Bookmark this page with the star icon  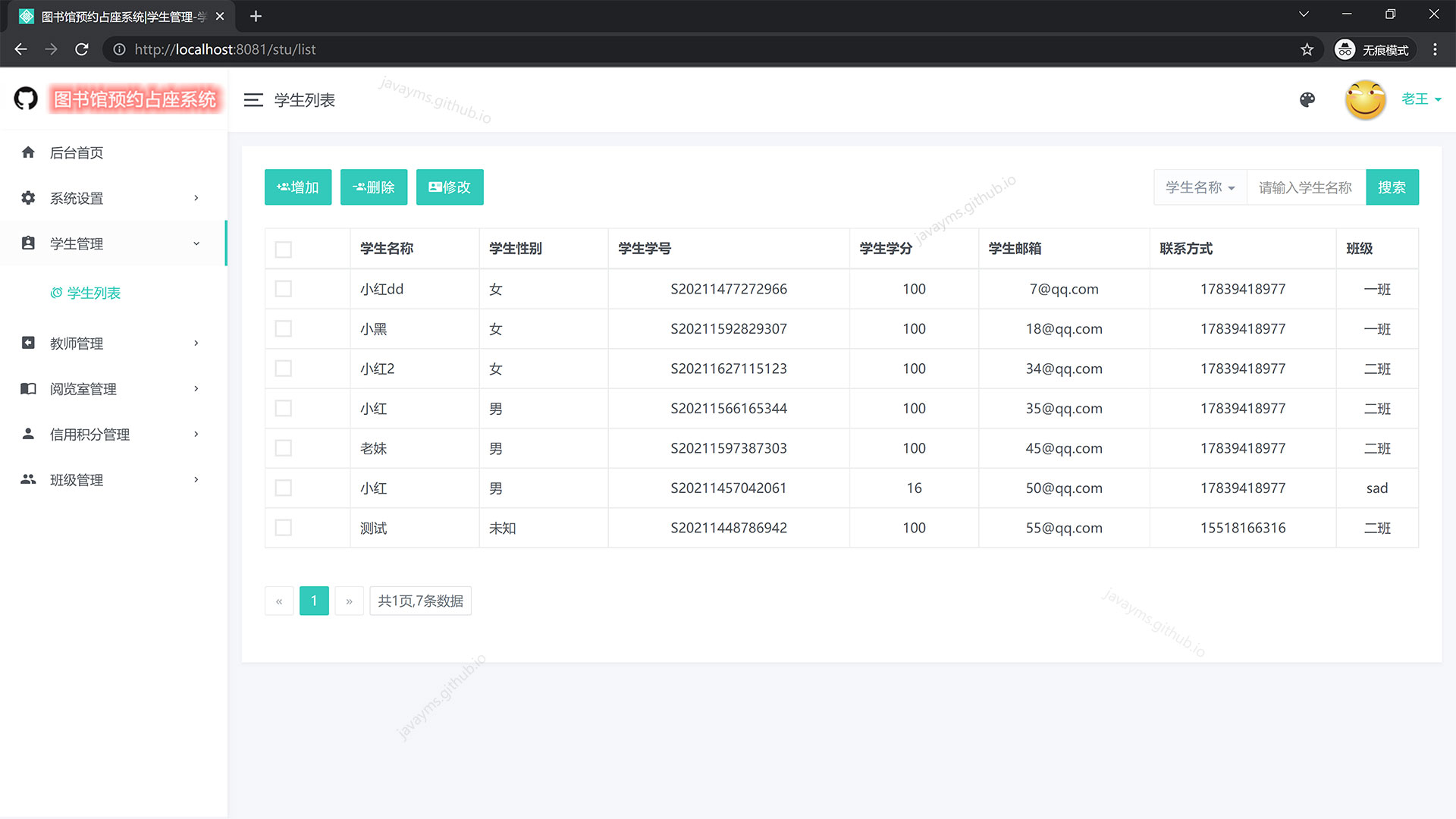tap(1307, 49)
